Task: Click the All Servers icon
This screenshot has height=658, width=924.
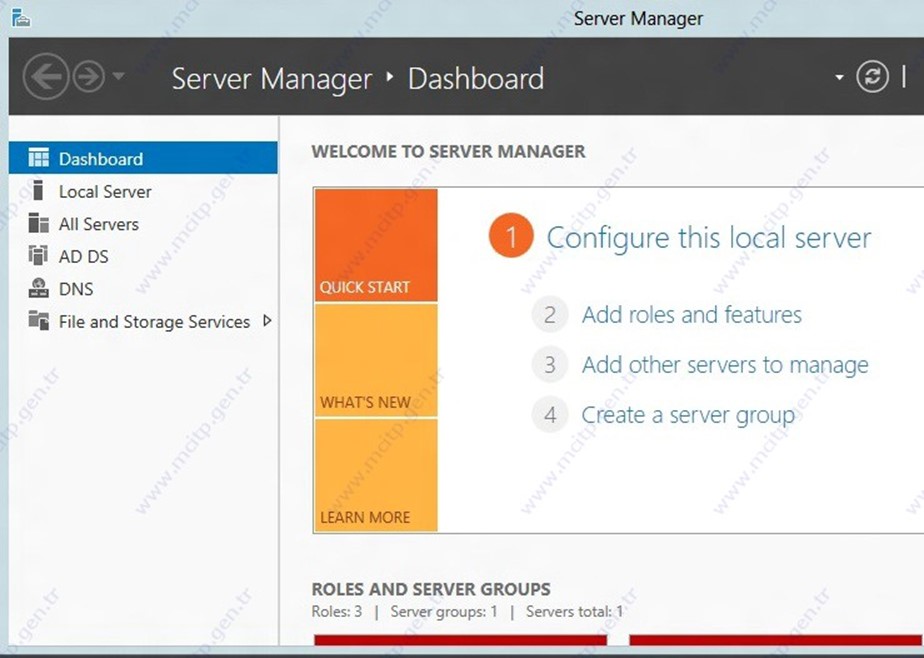Action: [x=39, y=223]
